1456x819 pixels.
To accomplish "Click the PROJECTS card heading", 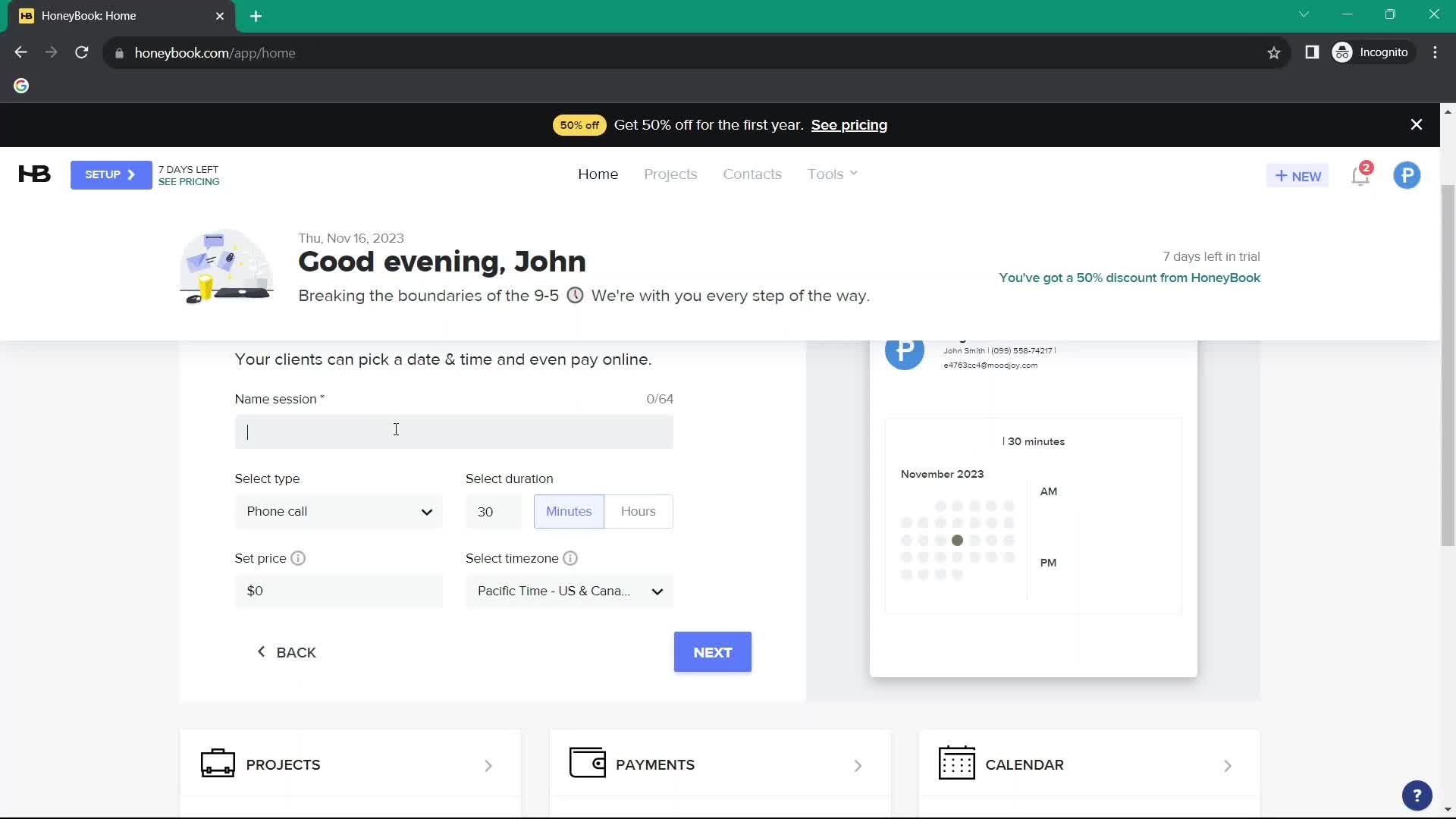I will 283,765.
